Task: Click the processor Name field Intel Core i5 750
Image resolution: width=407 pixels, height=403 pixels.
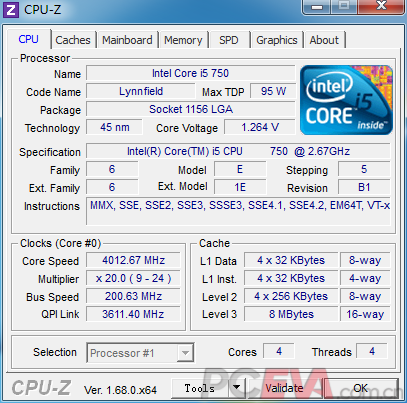Action: pos(190,73)
